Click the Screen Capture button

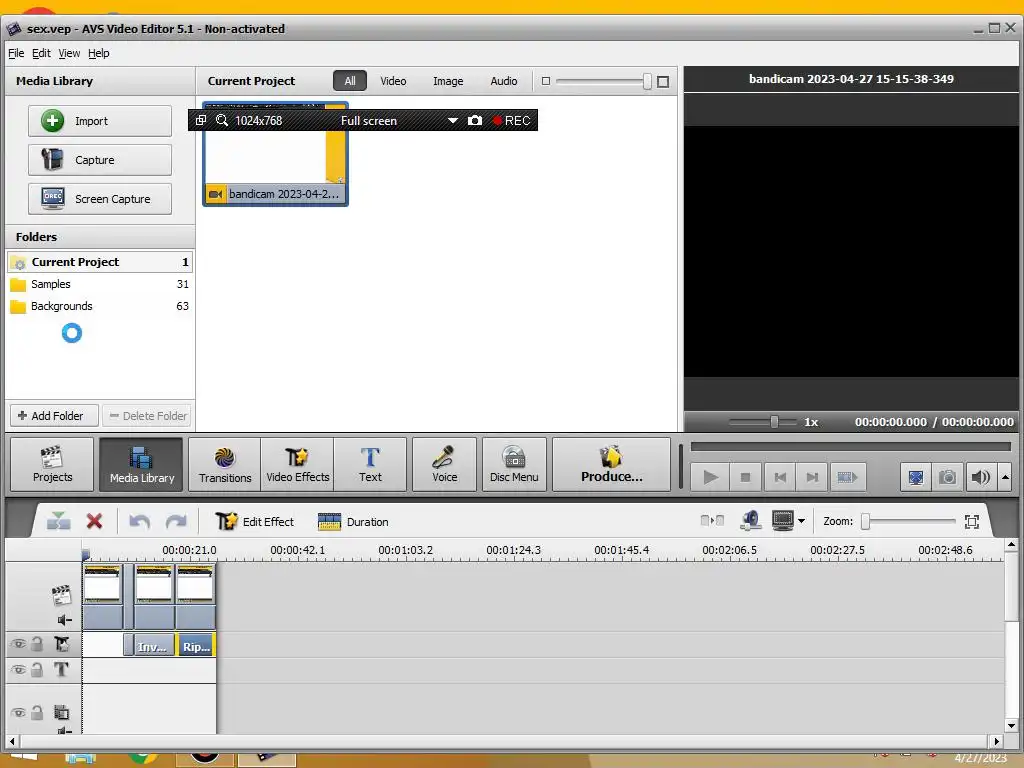[100, 199]
